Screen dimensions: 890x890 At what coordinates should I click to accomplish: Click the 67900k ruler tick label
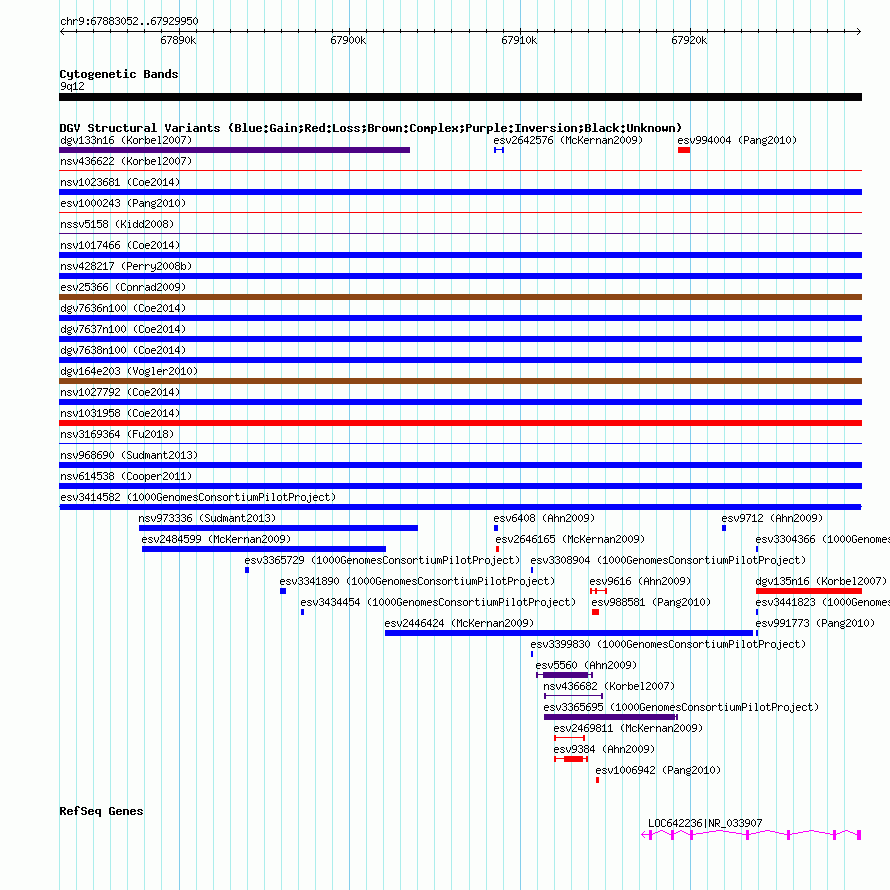[x=348, y=40]
